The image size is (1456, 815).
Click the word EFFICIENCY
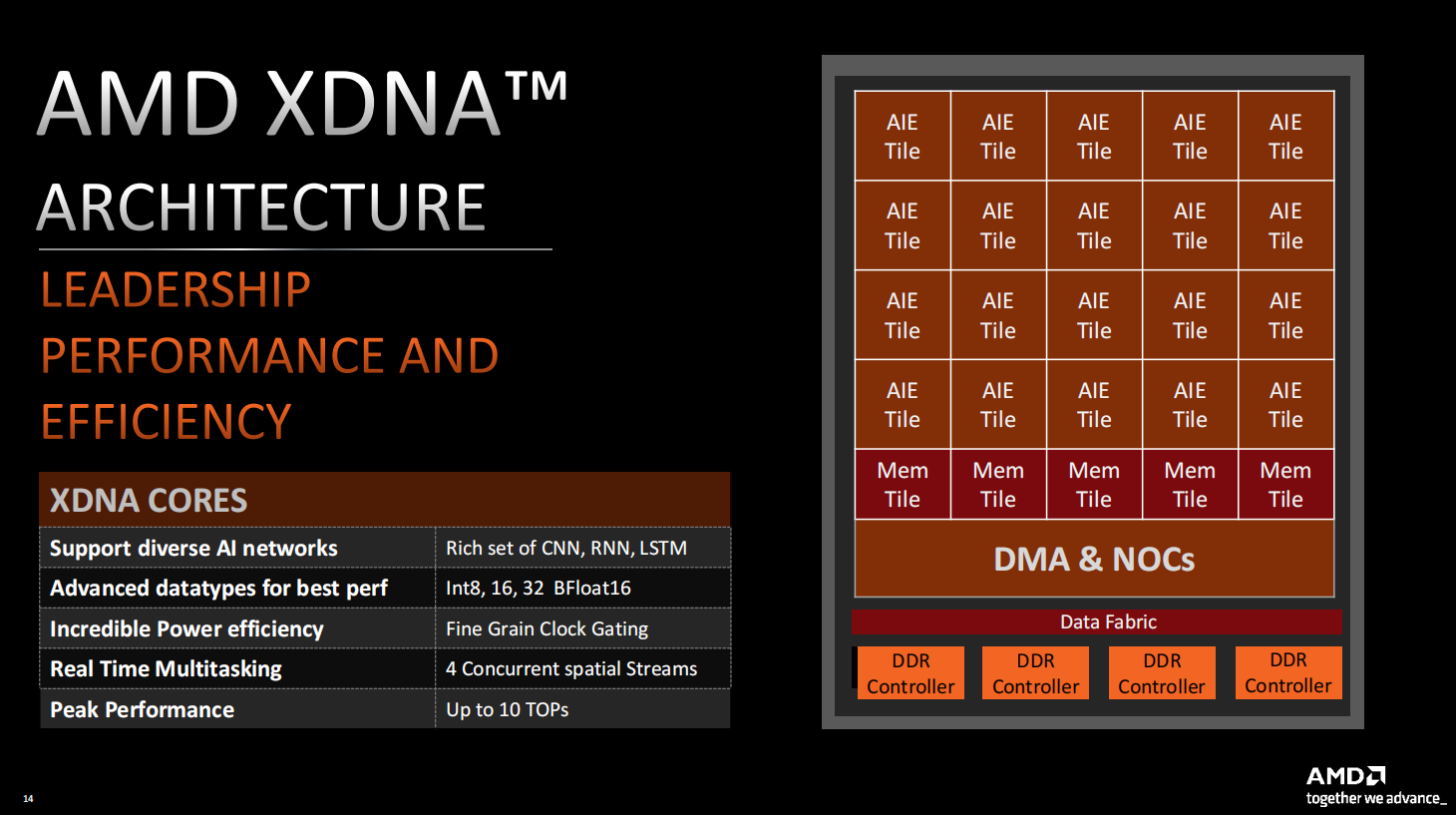pos(167,422)
